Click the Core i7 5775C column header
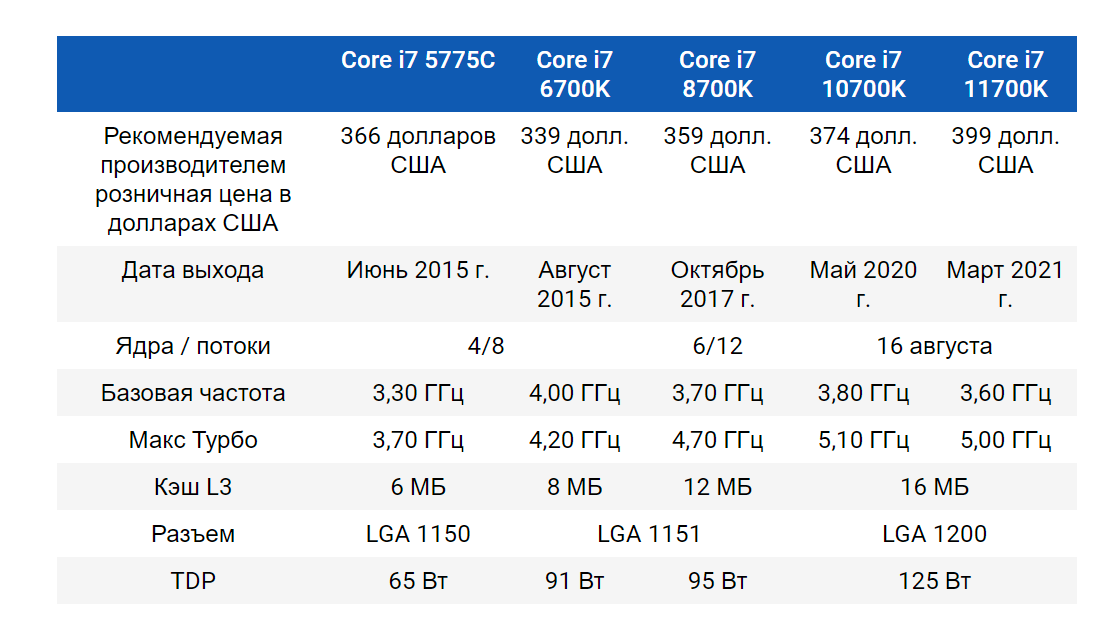The width and height of the screenshot is (1120, 630). pos(418,60)
